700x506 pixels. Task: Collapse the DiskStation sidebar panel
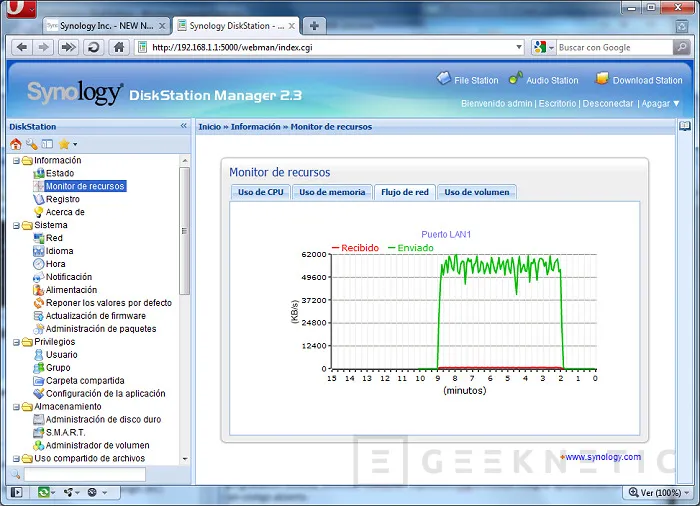[x=183, y=126]
